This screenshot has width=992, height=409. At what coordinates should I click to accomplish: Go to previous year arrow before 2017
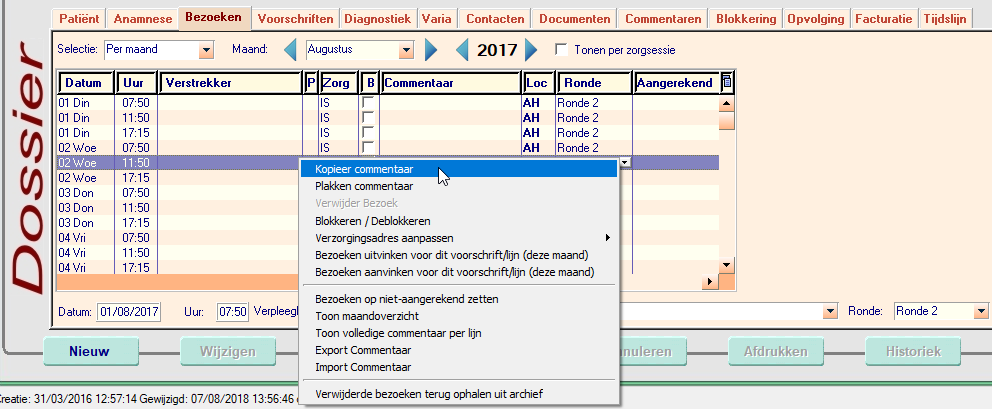pos(463,50)
